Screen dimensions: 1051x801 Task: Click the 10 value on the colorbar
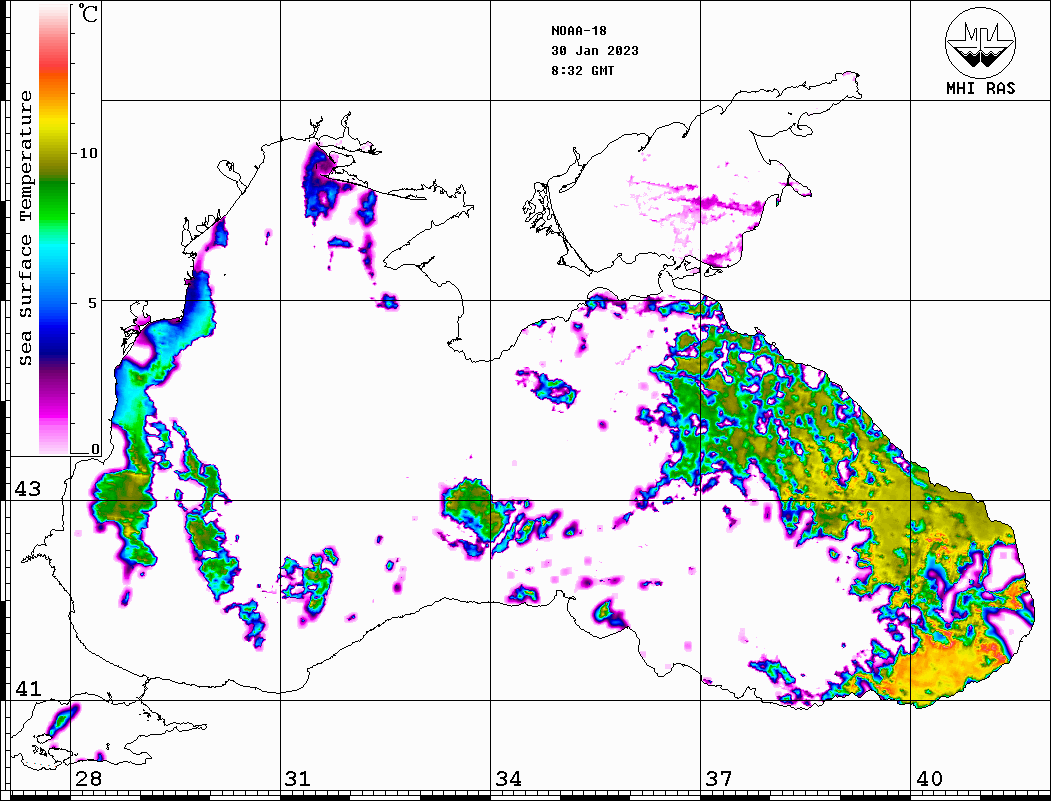tap(88, 153)
